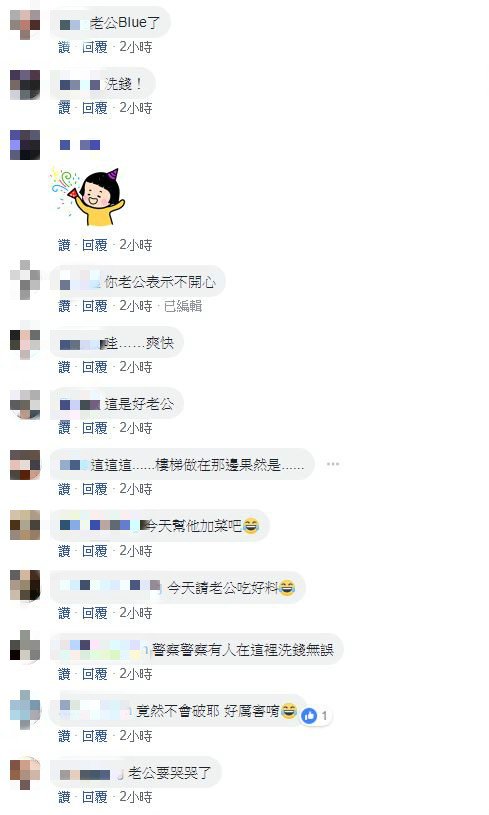489x815 pixels.
Task: Click the party girl sticker image
Action: pyautogui.click(x=88, y=196)
